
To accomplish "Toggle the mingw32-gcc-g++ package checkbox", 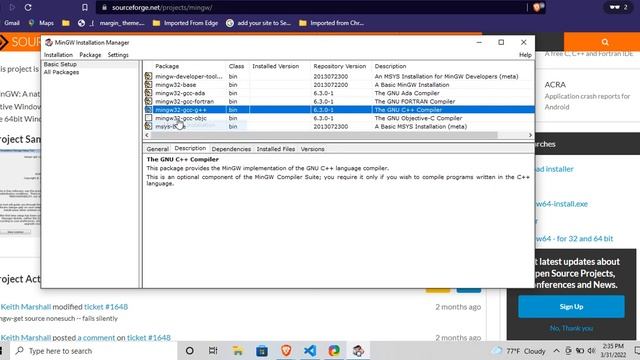I will click(x=149, y=109).
